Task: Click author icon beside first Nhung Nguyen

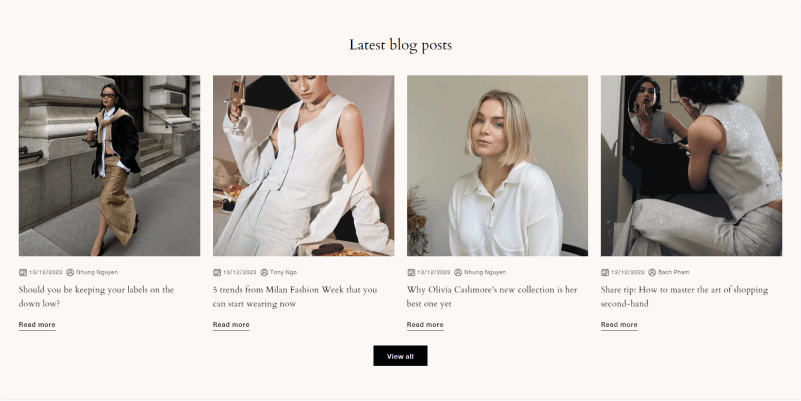Action: [x=70, y=272]
